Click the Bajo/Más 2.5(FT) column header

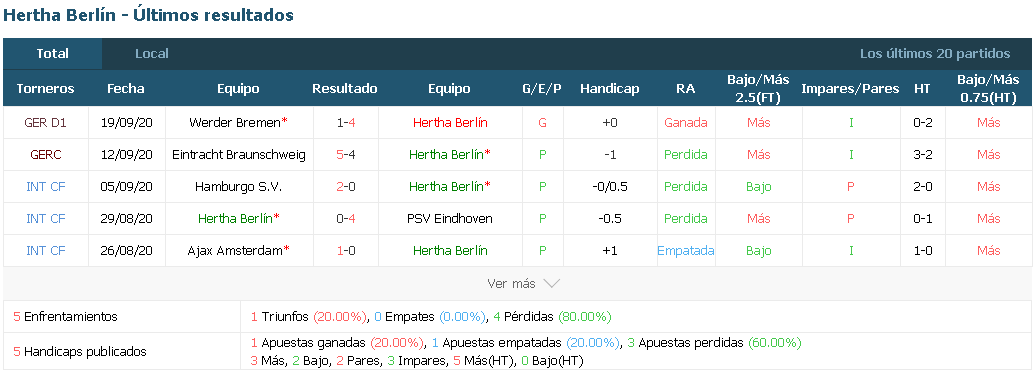click(x=758, y=88)
